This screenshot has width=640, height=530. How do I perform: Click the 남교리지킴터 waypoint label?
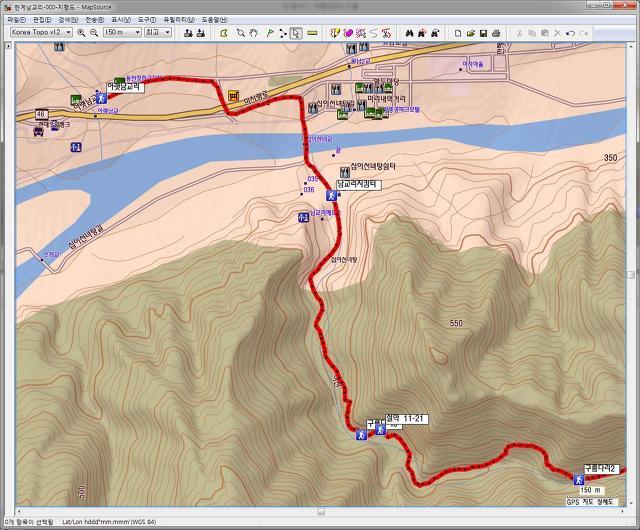pos(358,185)
